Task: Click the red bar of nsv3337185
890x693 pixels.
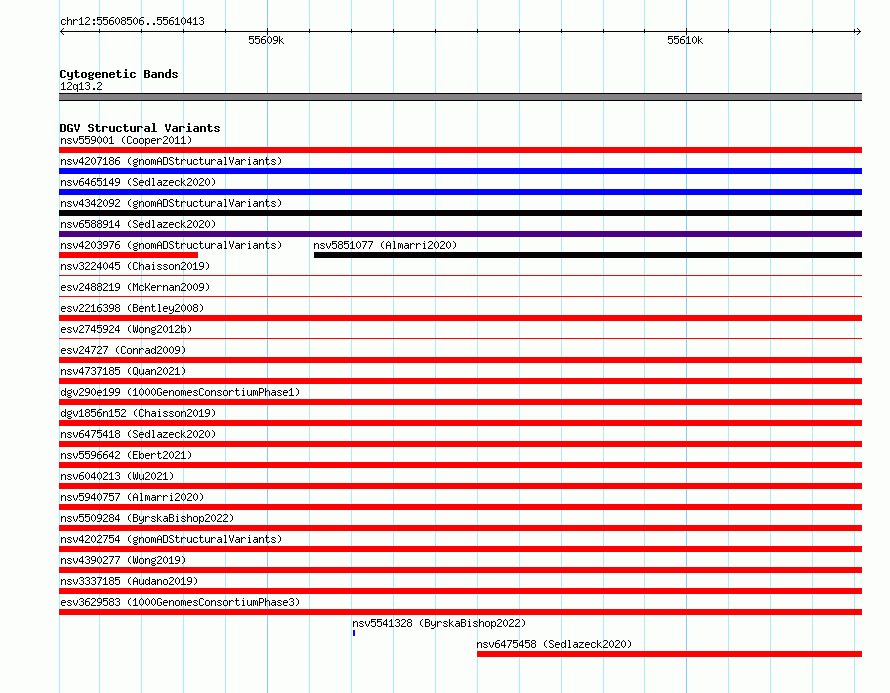Action: [x=460, y=591]
